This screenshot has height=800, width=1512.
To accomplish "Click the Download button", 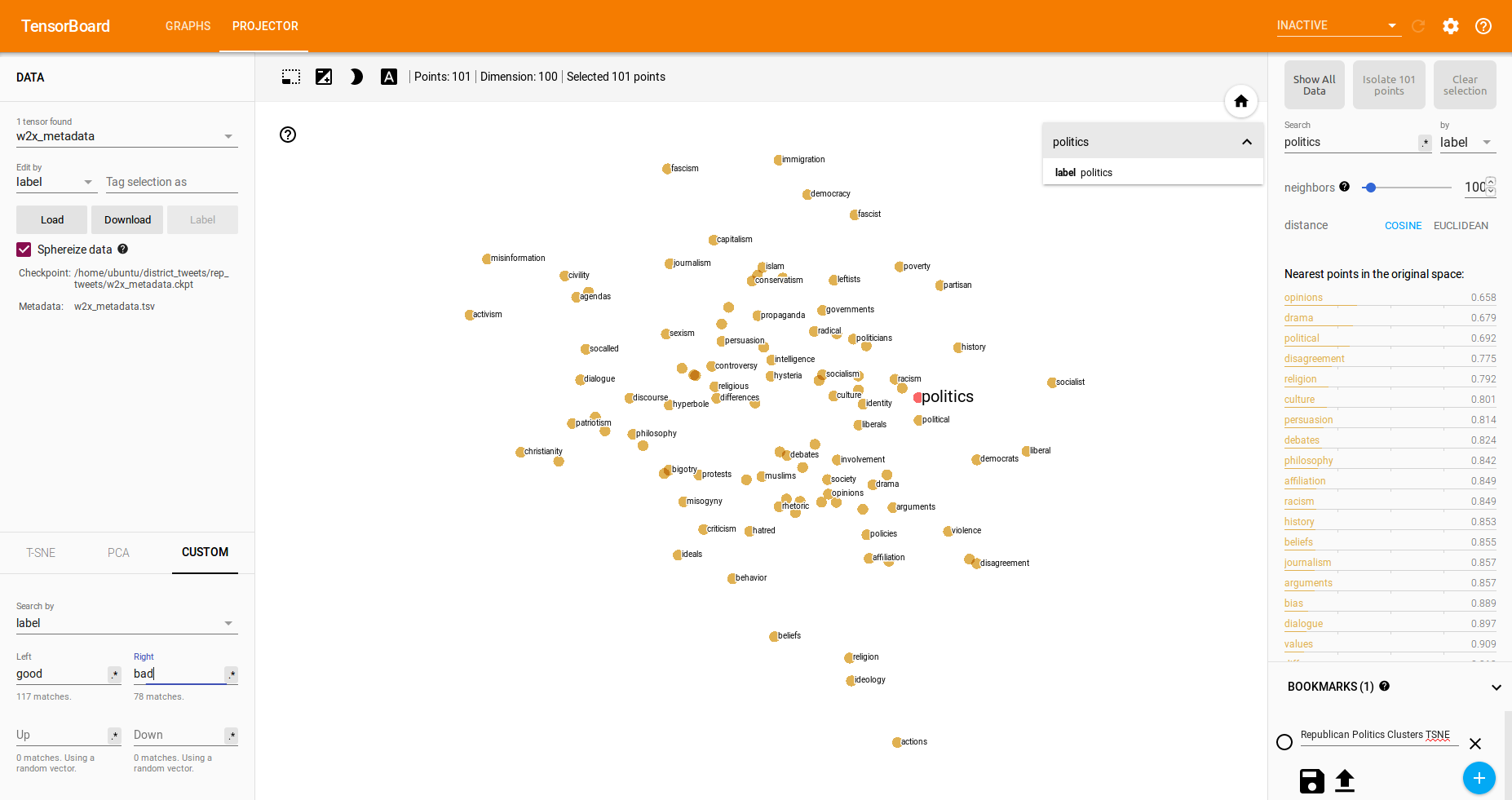I will (127, 220).
